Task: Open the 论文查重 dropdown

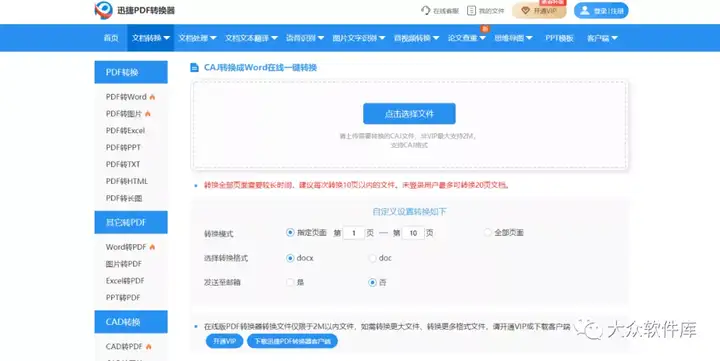Action: (x=467, y=38)
